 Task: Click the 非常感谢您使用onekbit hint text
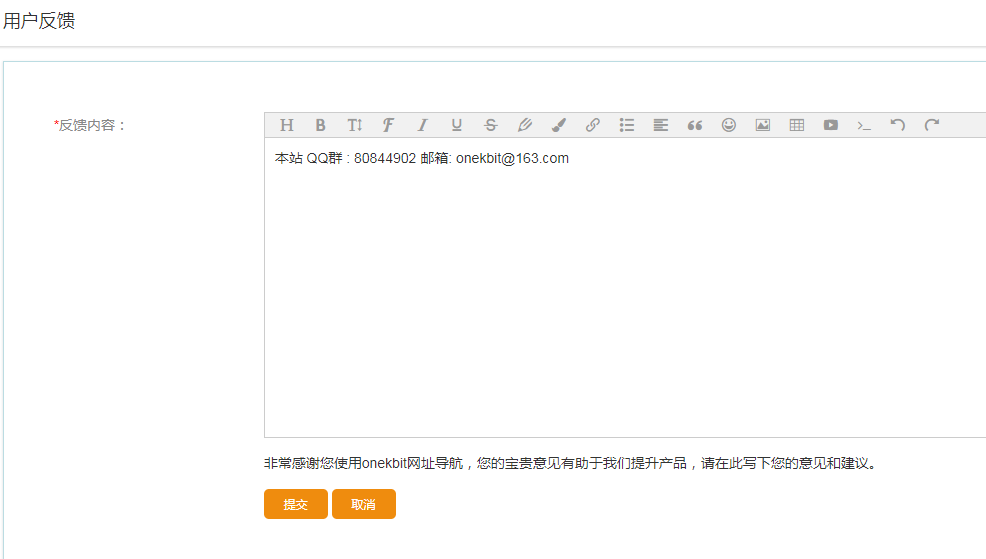click(x=570, y=463)
